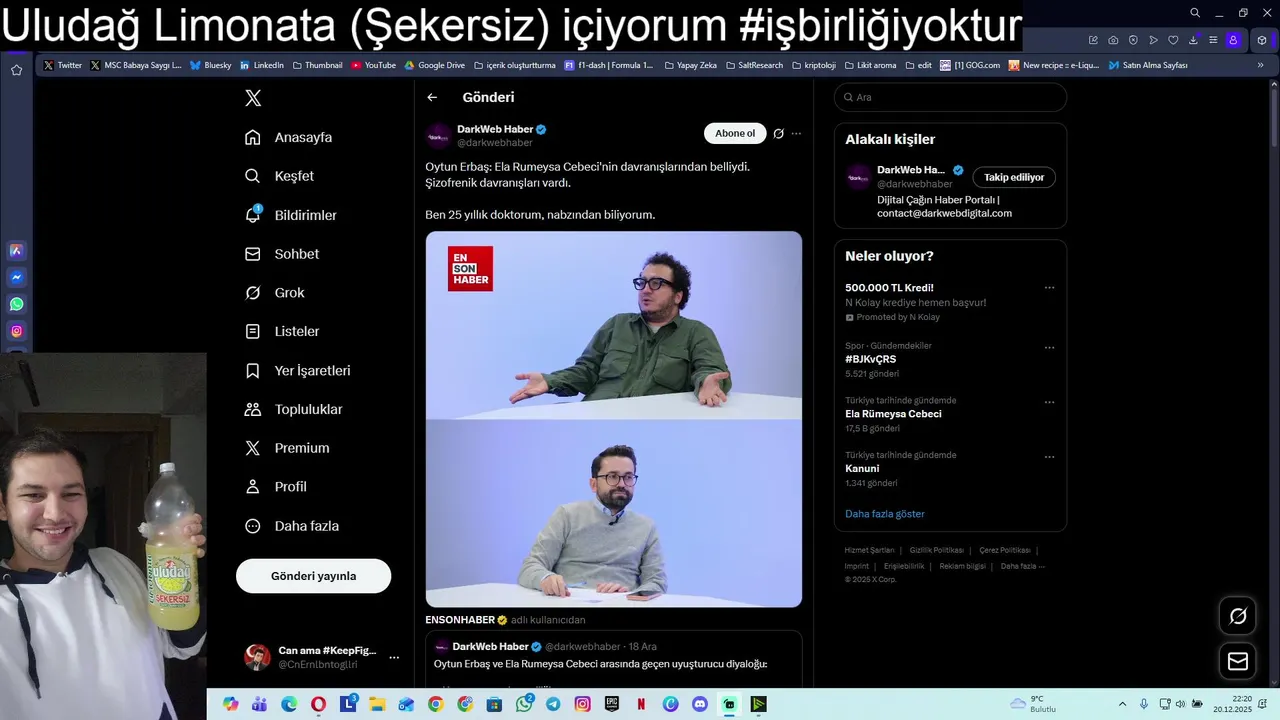
Task: Open browser downloads icon
Action: [1193, 40]
